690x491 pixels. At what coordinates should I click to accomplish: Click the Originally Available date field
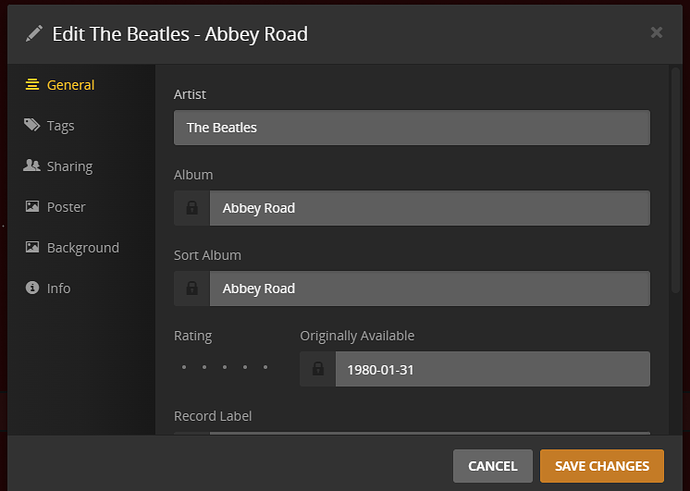492,369
